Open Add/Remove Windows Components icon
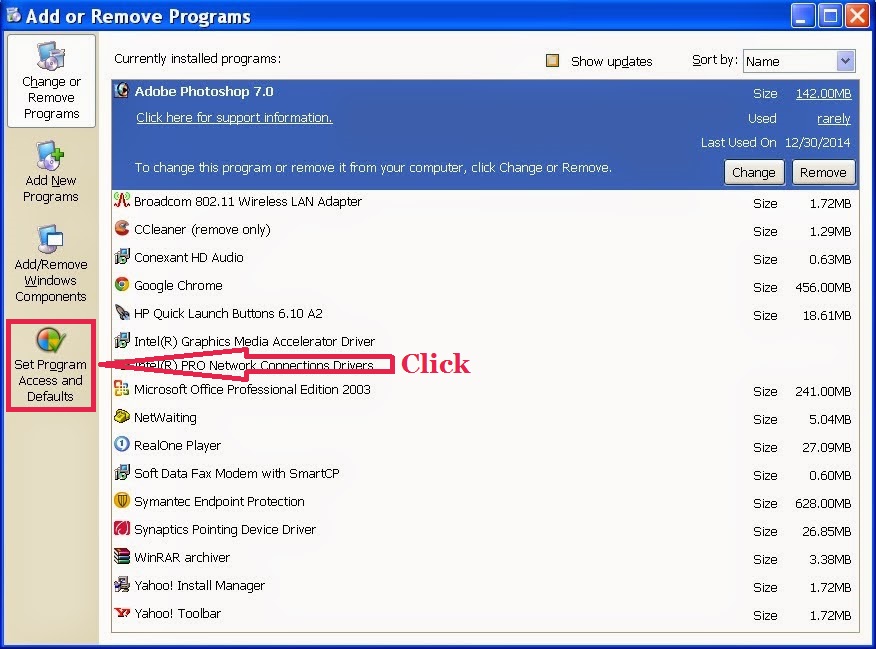The width and height of the screenshot is (876, 649). pyautogui.click(x=50, y=239)
